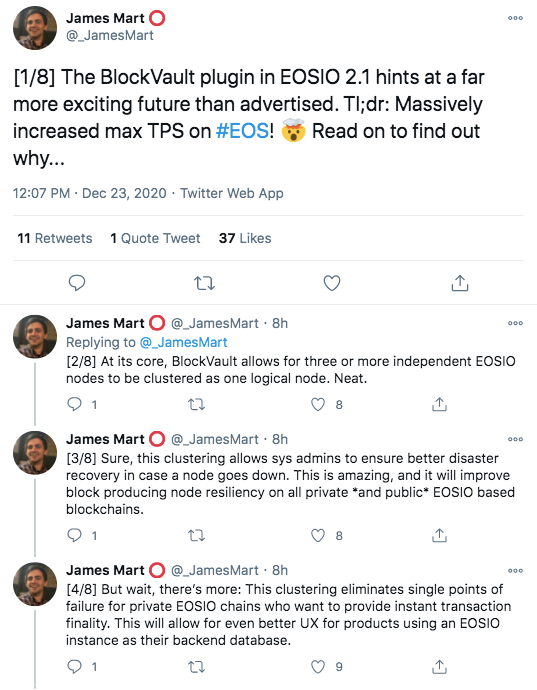Retweet the main BlockVault tweet
The image size is (537, 690).
204,283
